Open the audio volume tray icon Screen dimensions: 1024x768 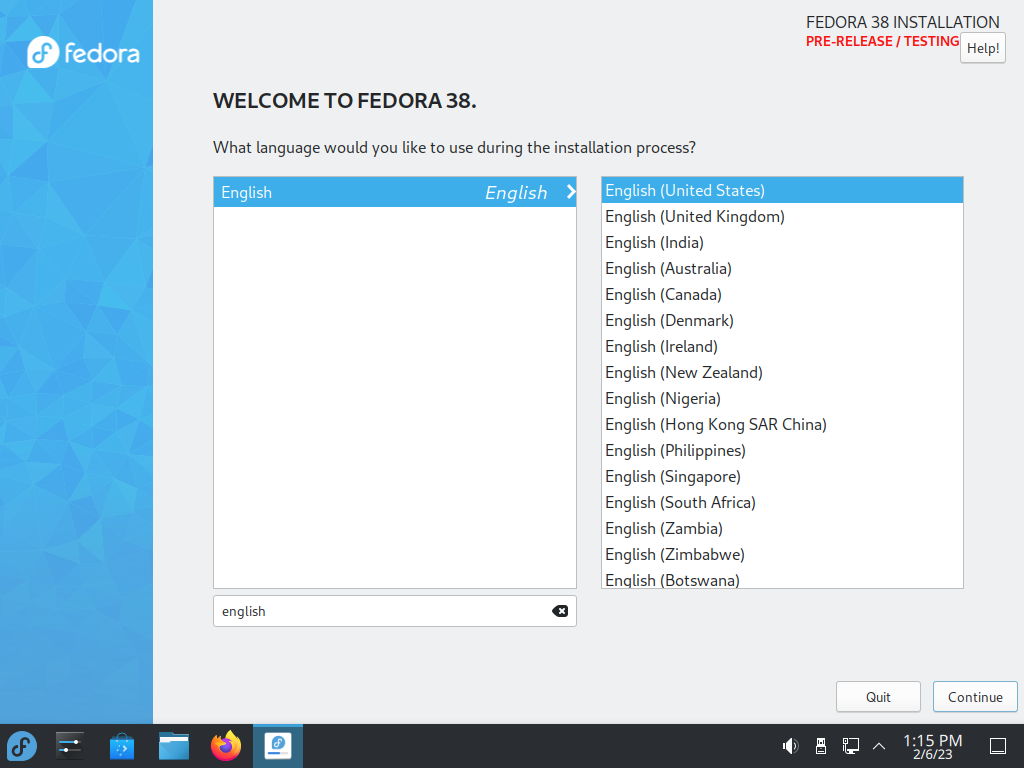click(x=790, y=746)
